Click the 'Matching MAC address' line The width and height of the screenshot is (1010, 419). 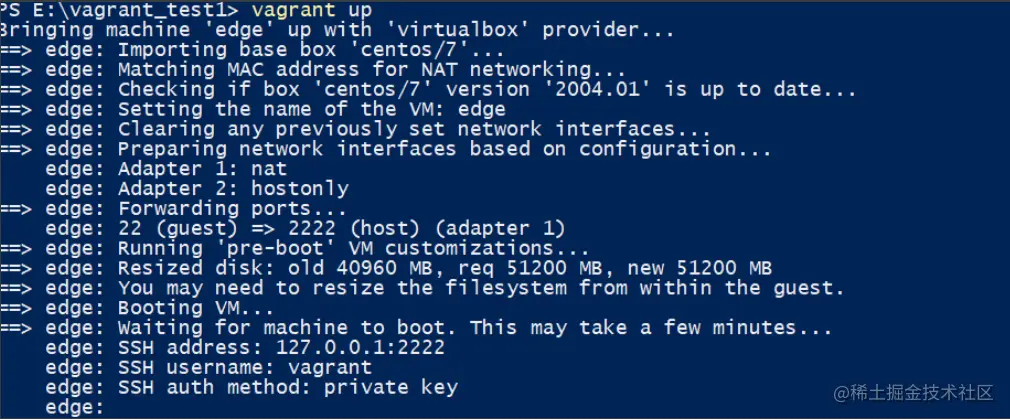(344, 70)
